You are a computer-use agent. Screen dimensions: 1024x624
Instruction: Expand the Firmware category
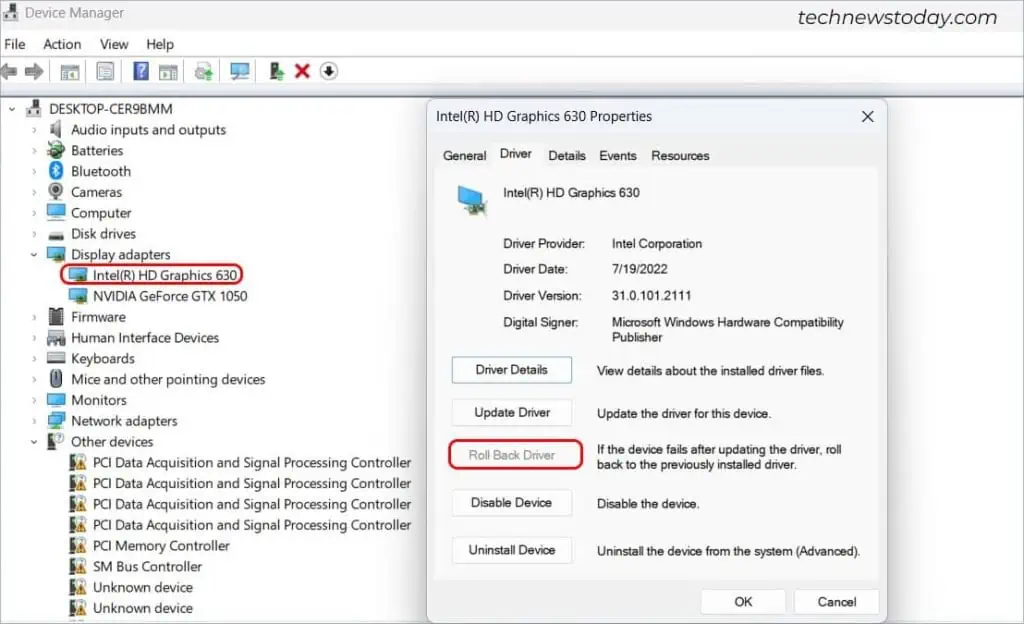point(34,317)
